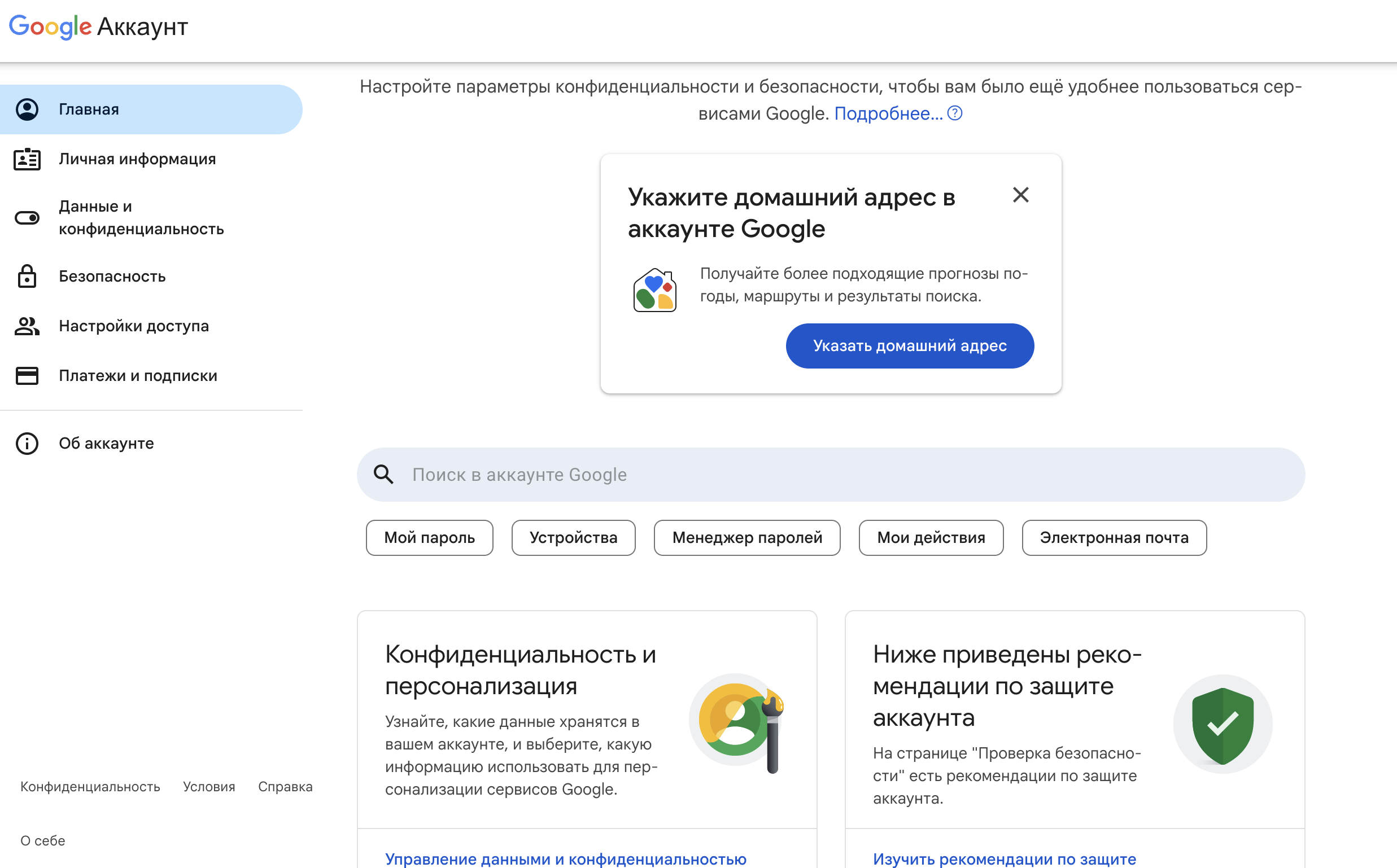Open Управление данными и конфиденциальностью link
The width and height of the screenshot is (1397, 868).
(565, 858)
